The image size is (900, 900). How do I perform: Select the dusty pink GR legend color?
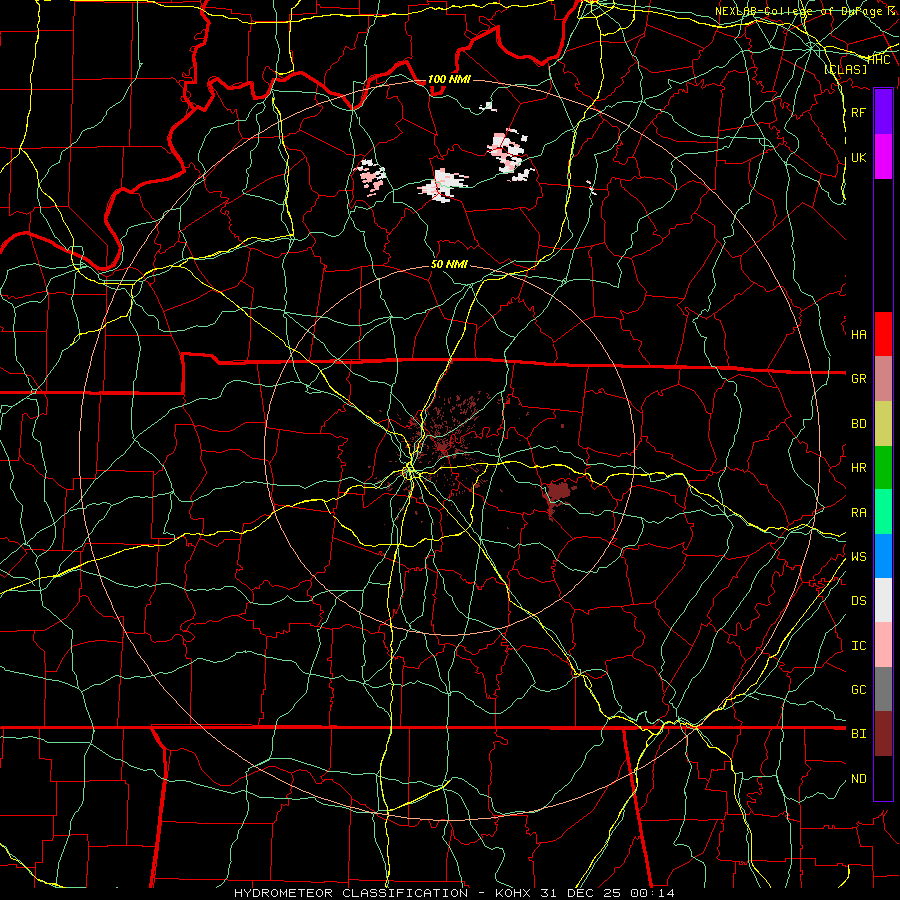883,379
